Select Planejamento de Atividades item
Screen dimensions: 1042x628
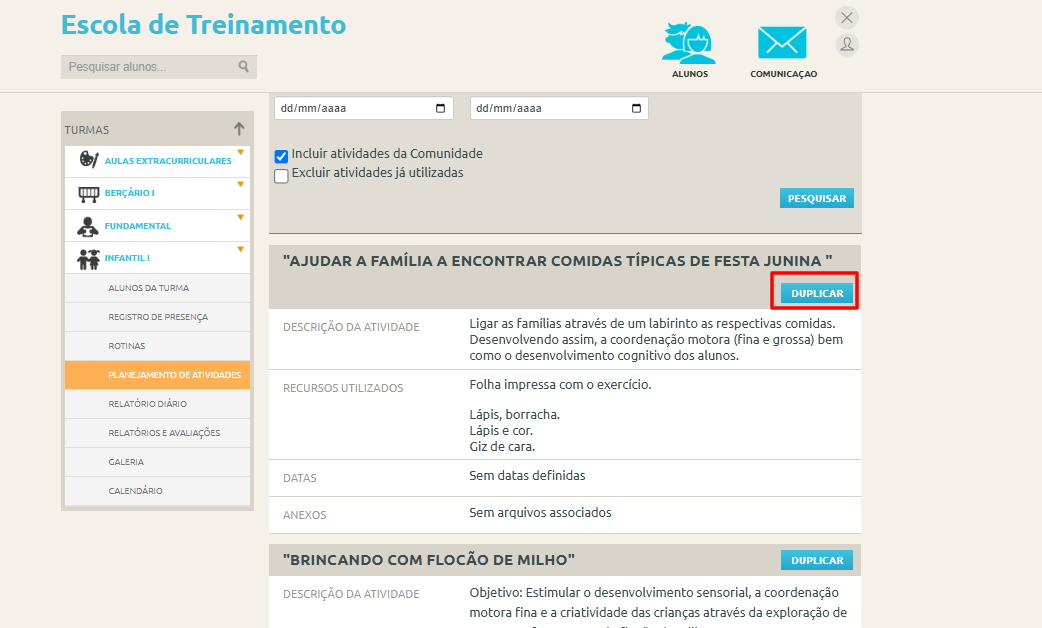click(x=157, y=375)
